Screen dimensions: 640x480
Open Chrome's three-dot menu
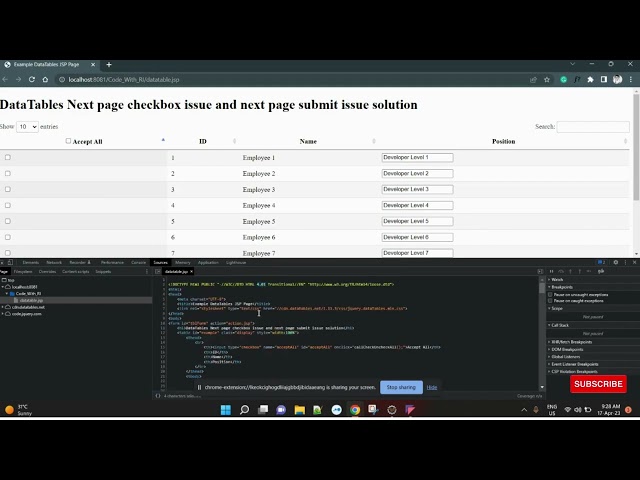pos(631,80)
